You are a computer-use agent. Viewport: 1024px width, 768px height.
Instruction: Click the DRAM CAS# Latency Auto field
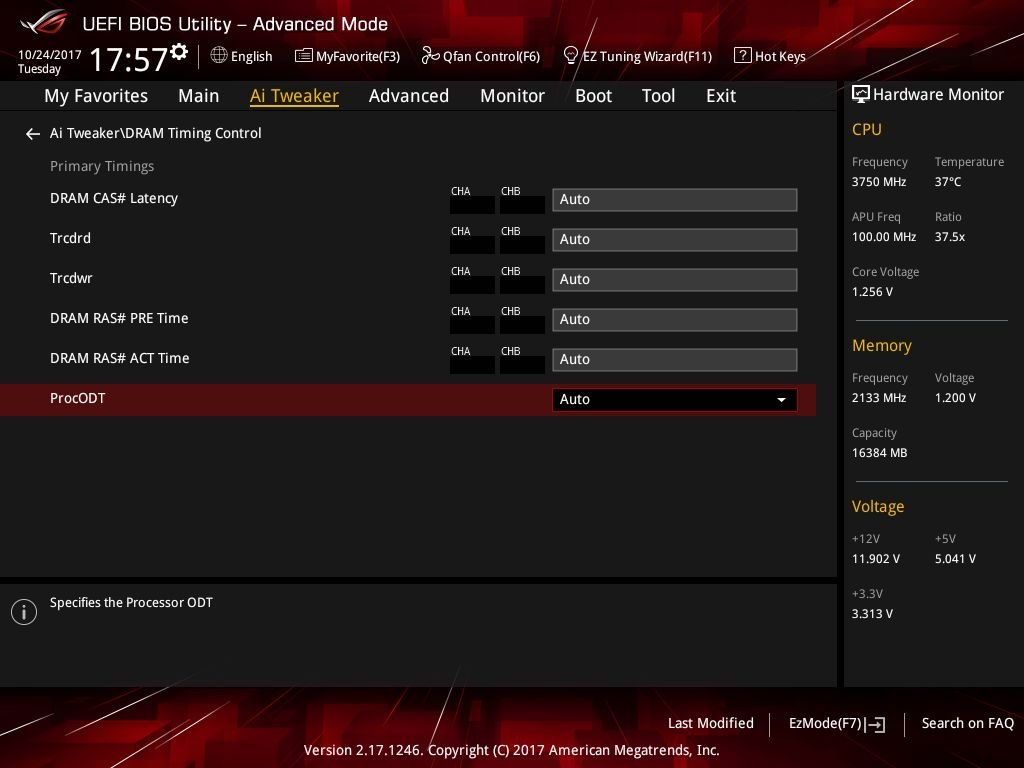coord(675,200)
